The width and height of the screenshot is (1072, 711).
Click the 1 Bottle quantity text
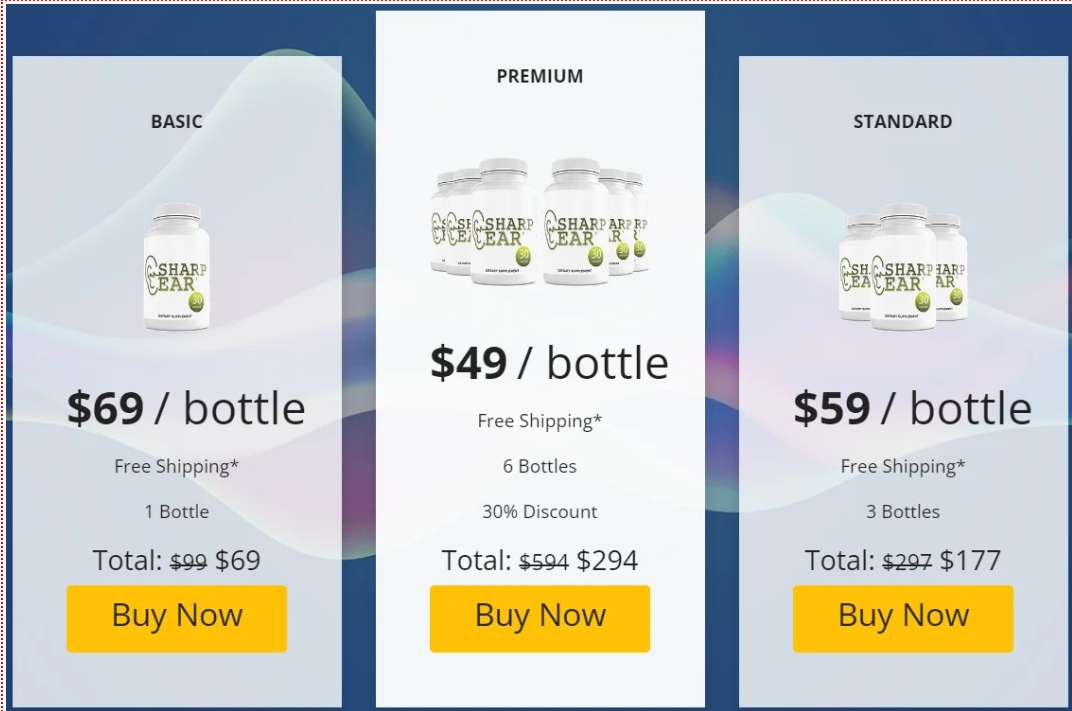[x=177, y=512]
